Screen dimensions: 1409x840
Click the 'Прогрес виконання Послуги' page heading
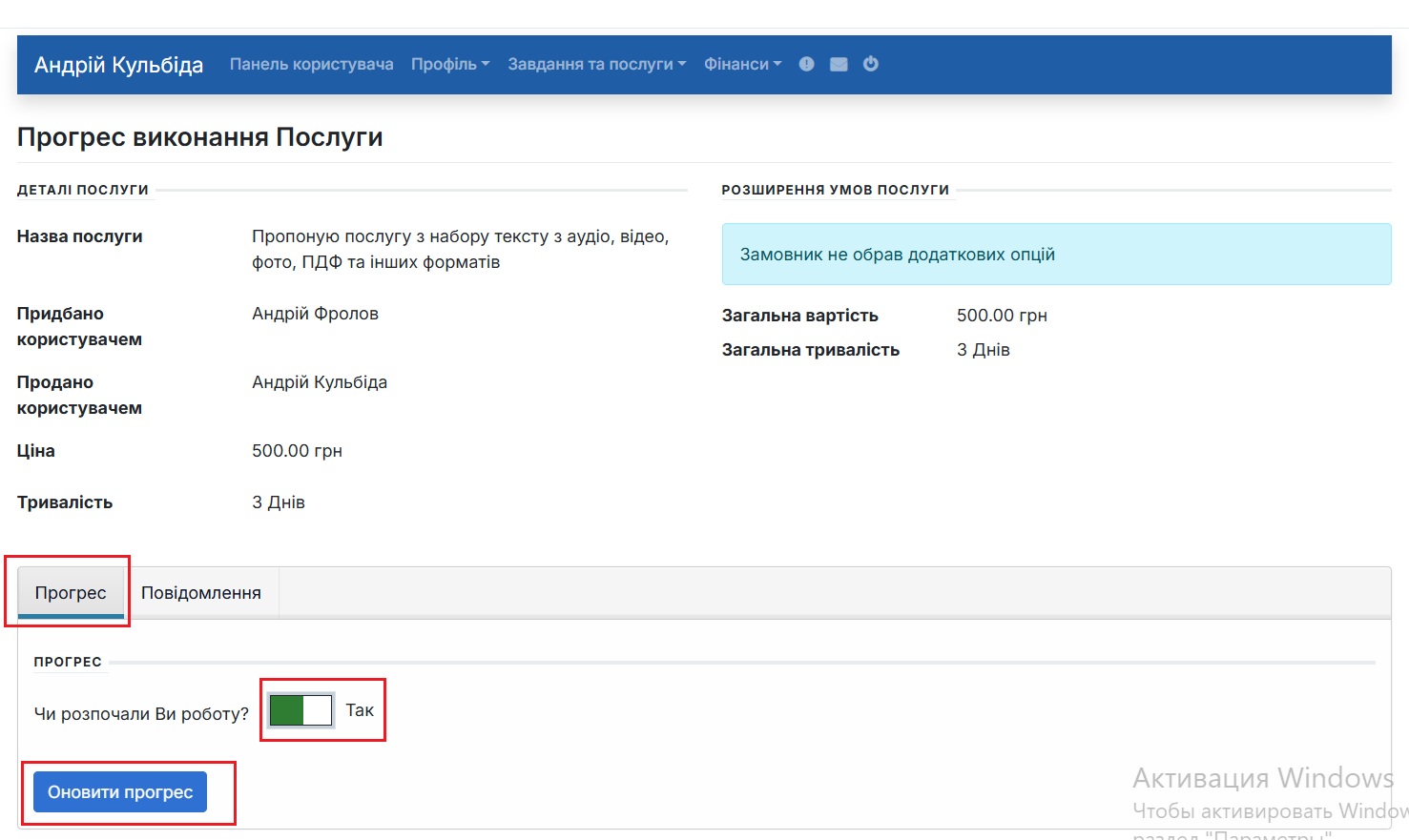199,136
